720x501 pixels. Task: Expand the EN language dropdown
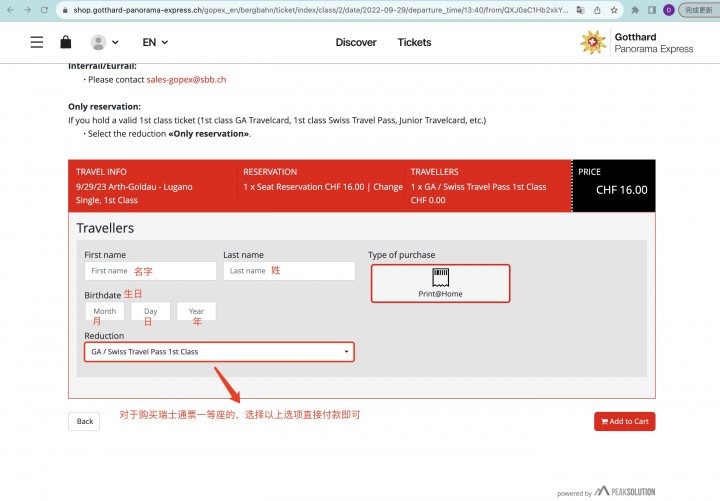click(x=155, y=42)
